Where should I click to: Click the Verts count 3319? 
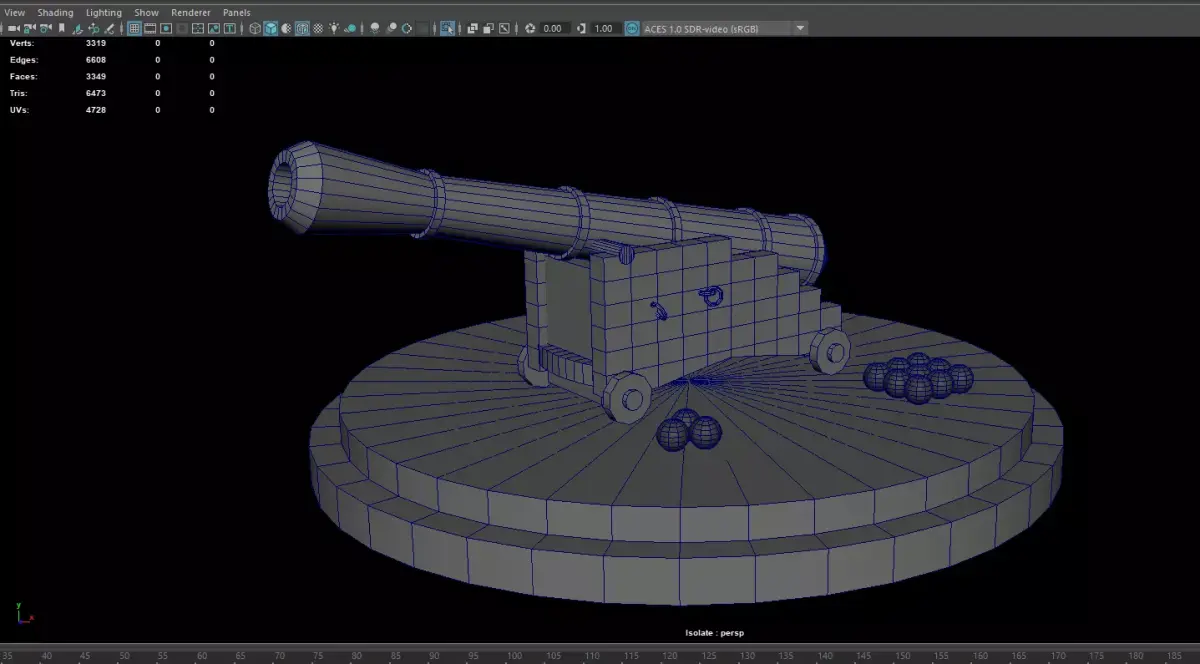(x=96, y=43)
